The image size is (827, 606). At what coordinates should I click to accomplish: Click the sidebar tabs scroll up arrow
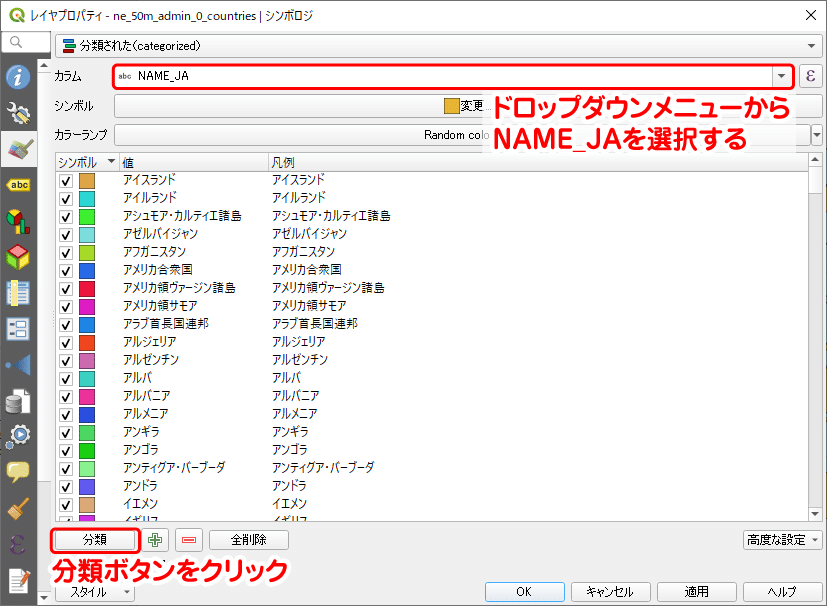(44, 65)
